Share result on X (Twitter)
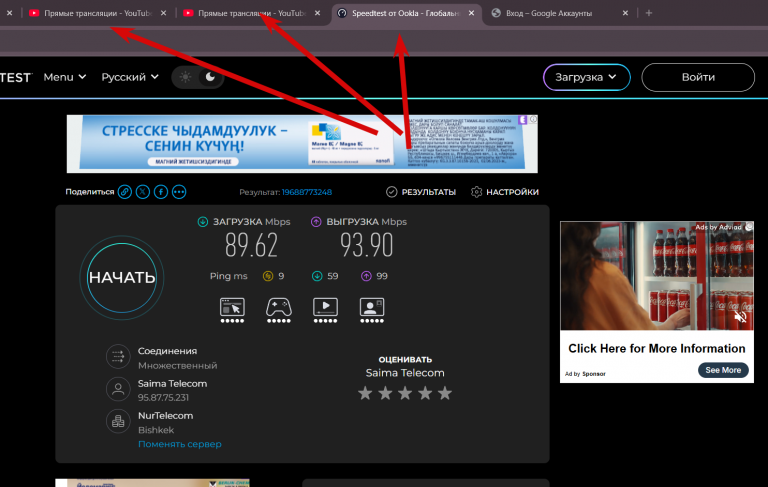 coord(143,192)
